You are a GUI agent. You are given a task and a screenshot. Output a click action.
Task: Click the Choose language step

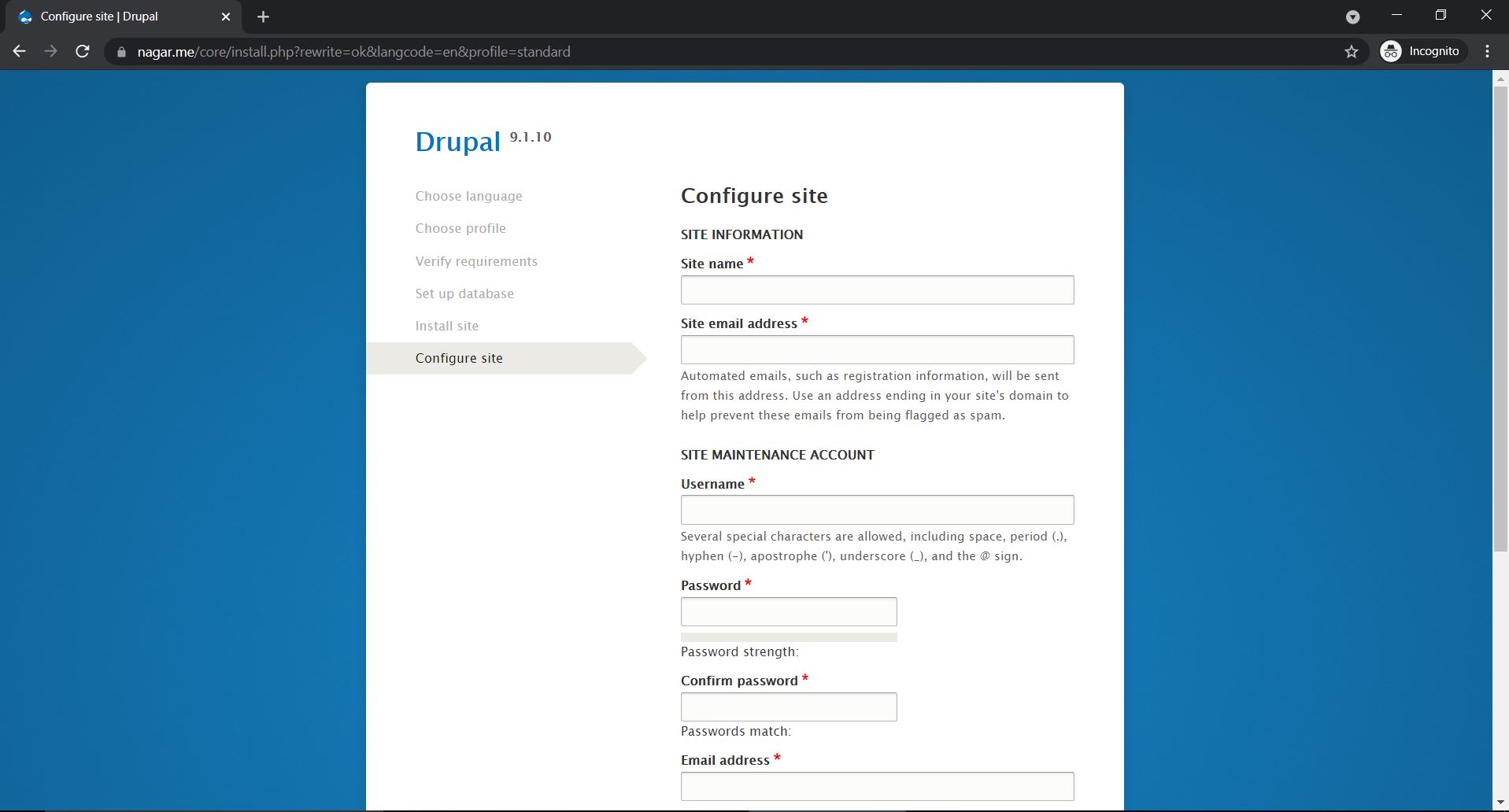click(x=468, y=196)
